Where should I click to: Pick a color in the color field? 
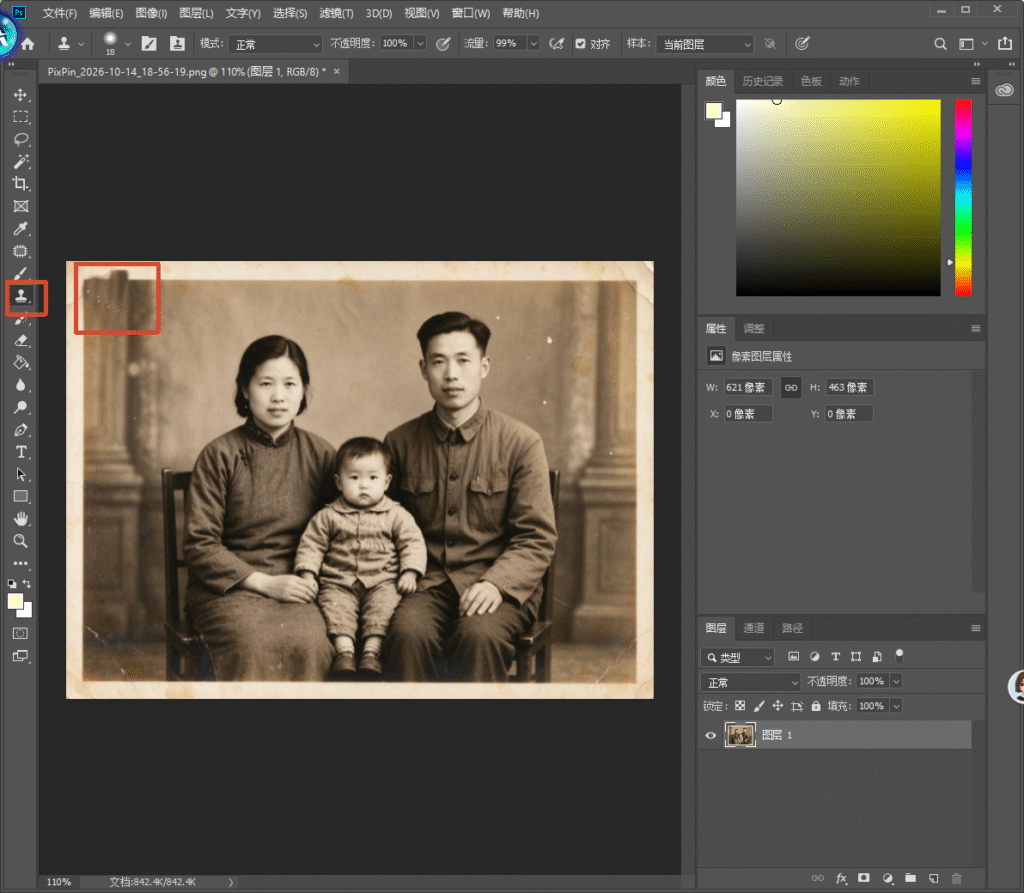839,198
